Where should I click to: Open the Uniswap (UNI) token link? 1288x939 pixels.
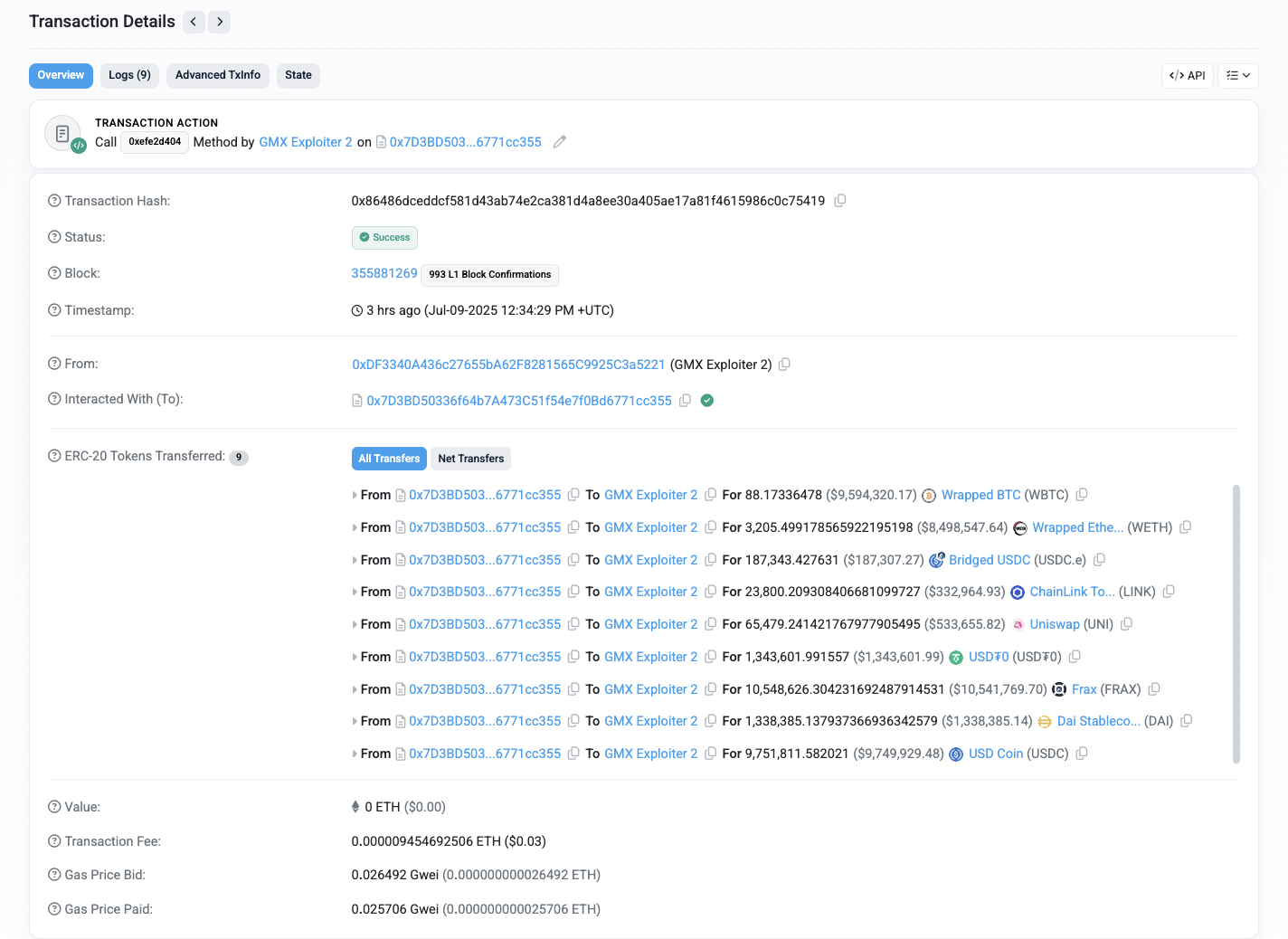[1054, 624]
